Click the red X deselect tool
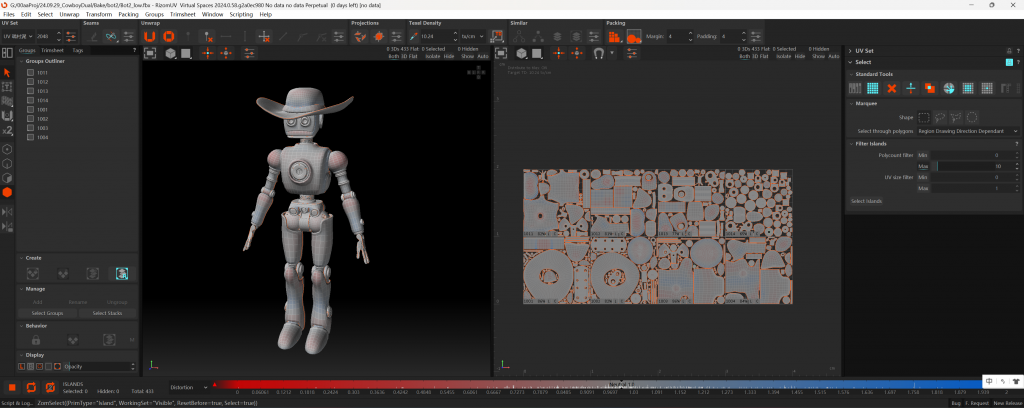The width and height of the screenshot is (1024, 408). 892,88
